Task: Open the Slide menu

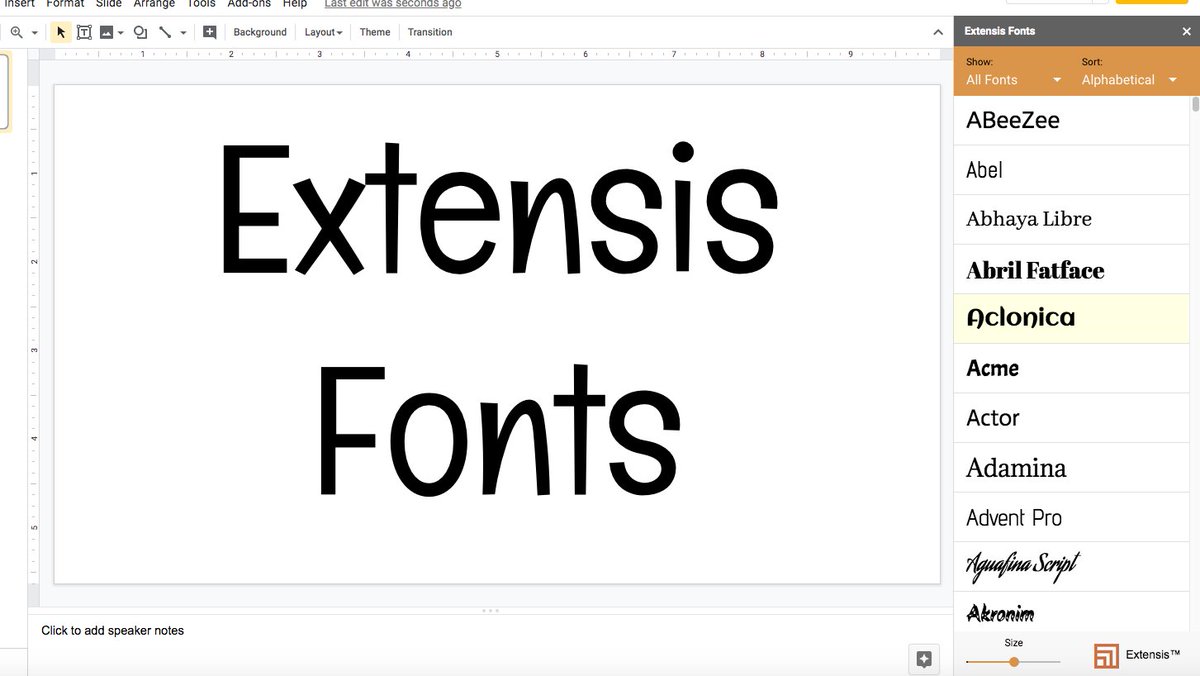Action: [109, 4]
